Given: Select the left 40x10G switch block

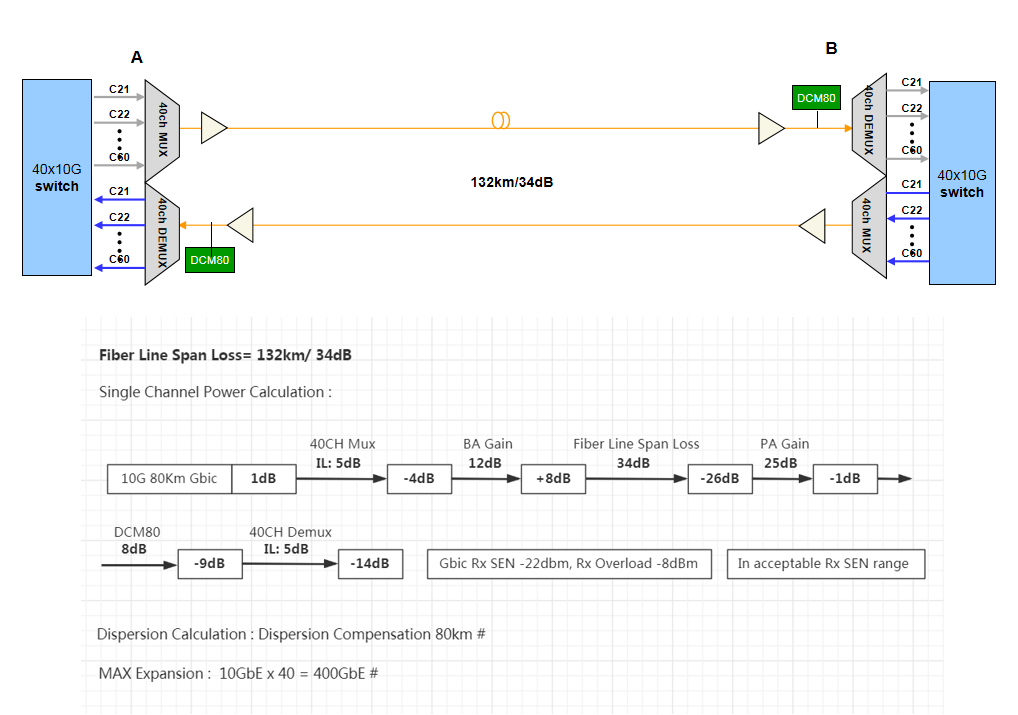Looking at the screenshot, I should click(x=57, y=178).
